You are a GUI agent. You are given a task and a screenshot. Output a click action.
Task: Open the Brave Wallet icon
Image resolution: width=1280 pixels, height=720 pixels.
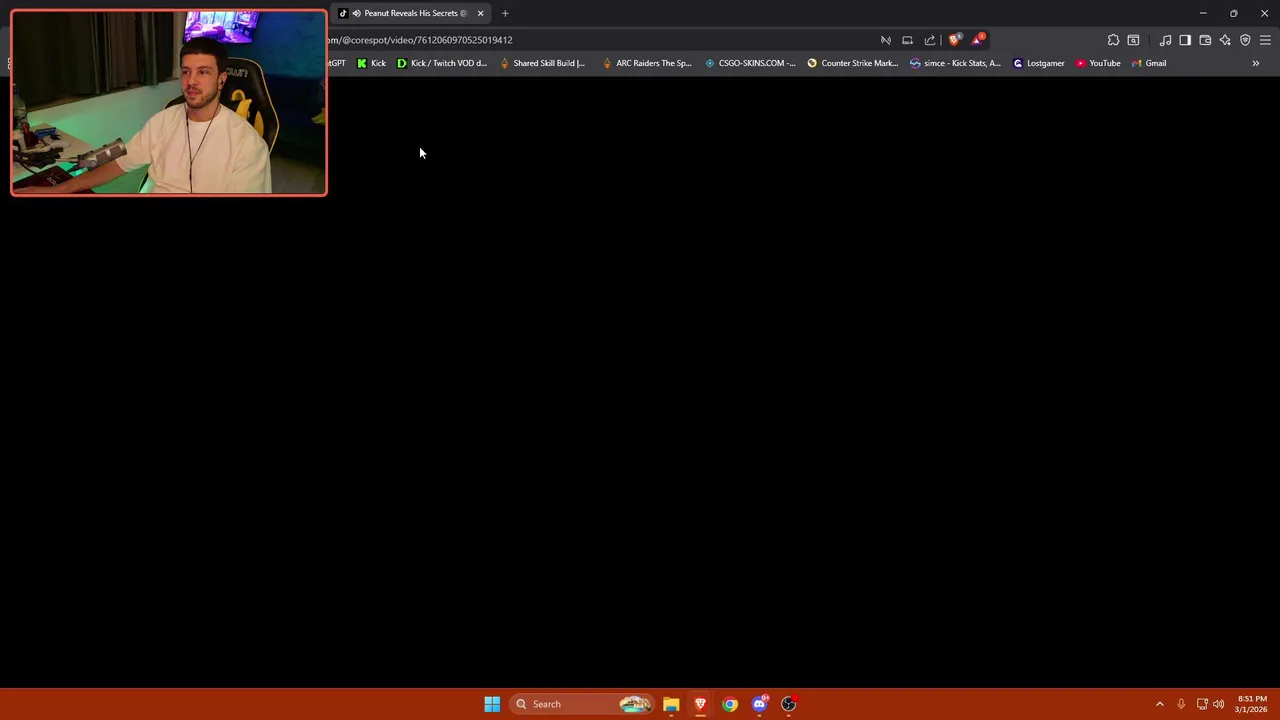(x=1205, y=40)
